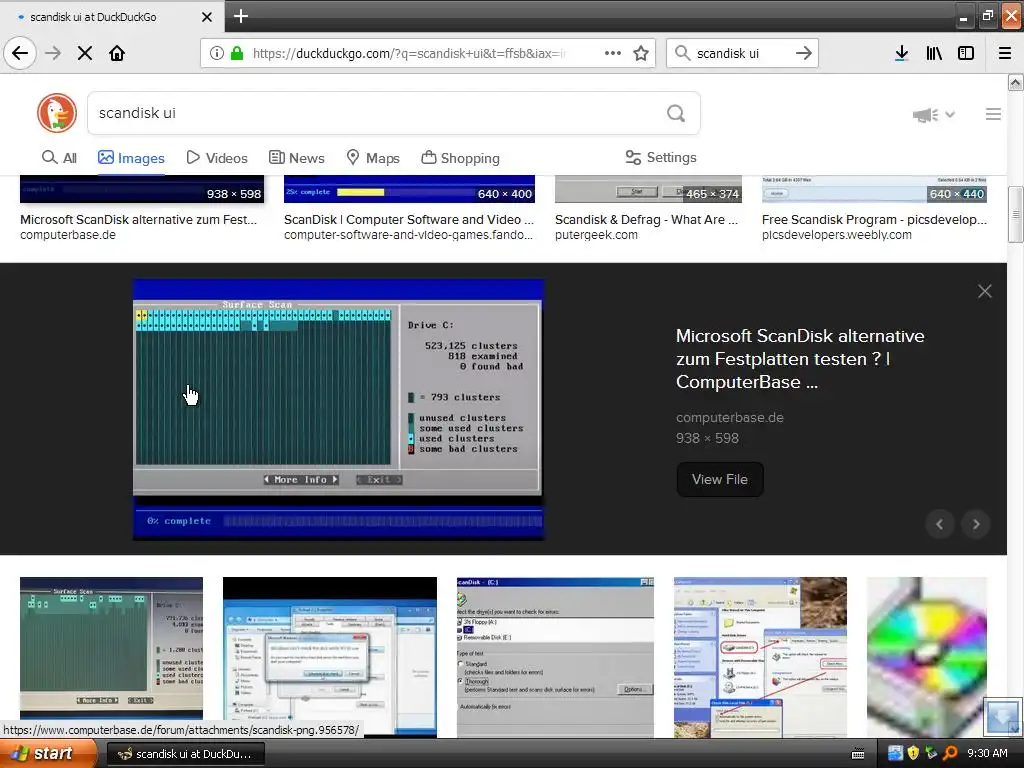The width and height of the screenshot is (1024, 768).
Task: Close the scandisk ui tab
Action: (x=207, y=17)
